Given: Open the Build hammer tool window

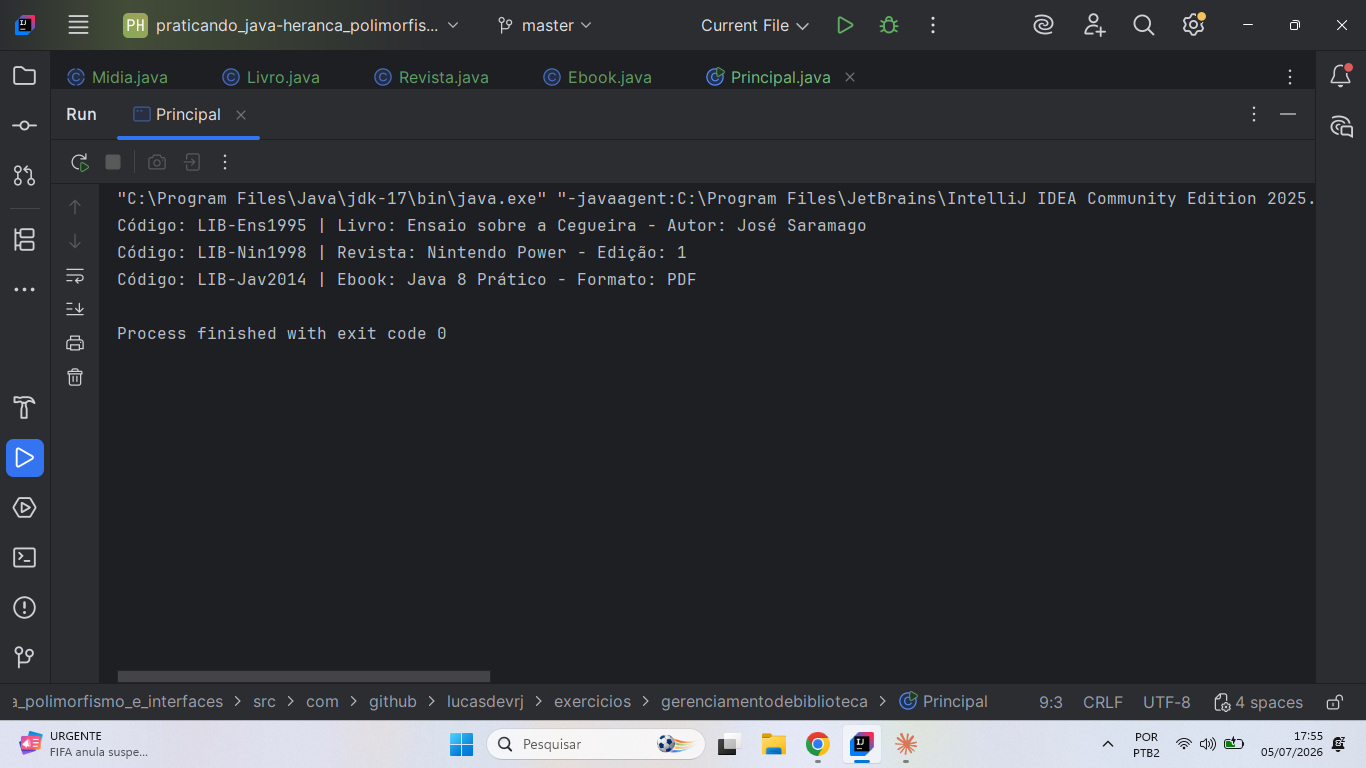Looking at the screenshot, I should [x=24, y=408].
